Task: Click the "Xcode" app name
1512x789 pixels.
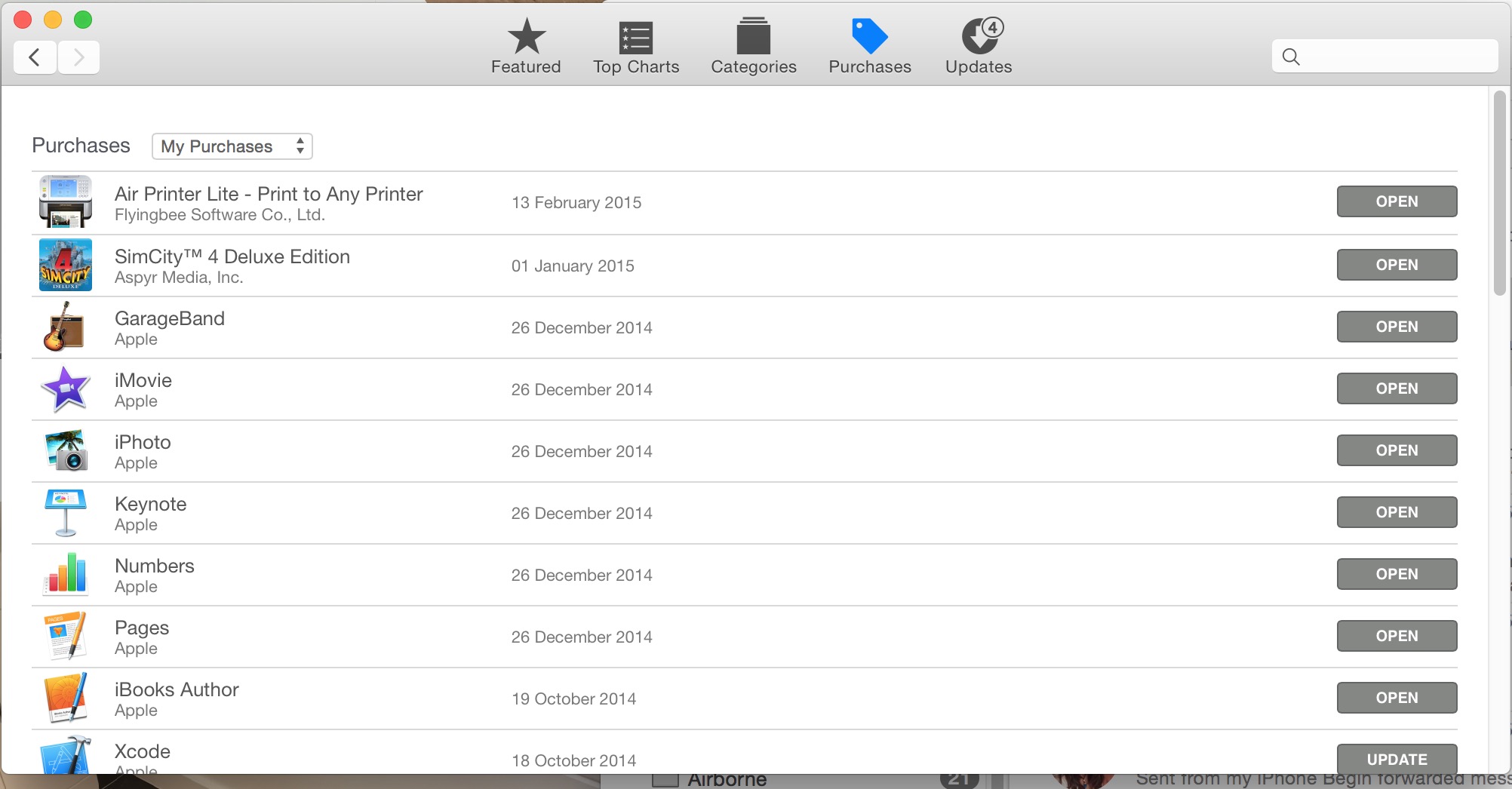Action: (143, 751)
